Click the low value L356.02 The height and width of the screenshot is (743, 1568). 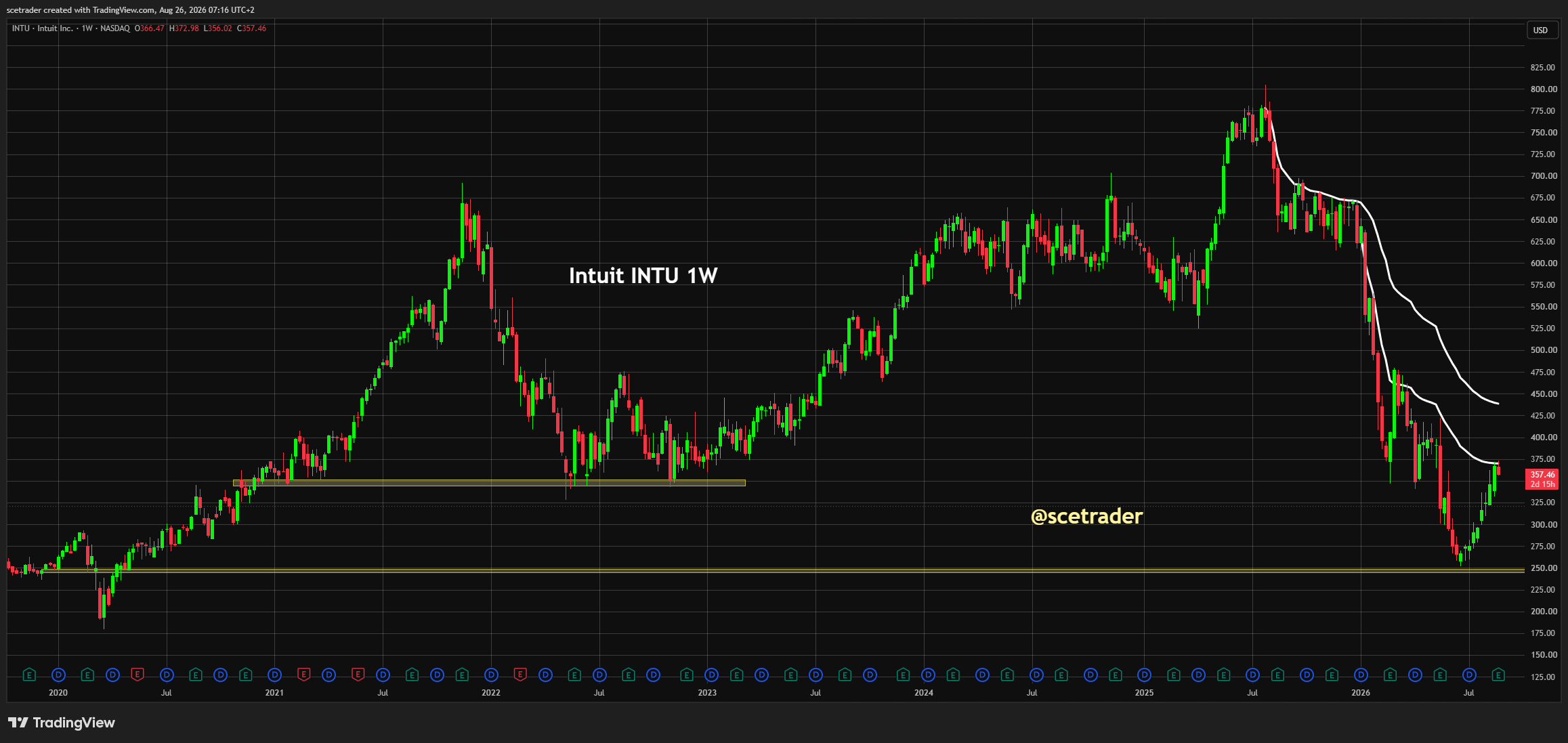click(x=218, y=28)
